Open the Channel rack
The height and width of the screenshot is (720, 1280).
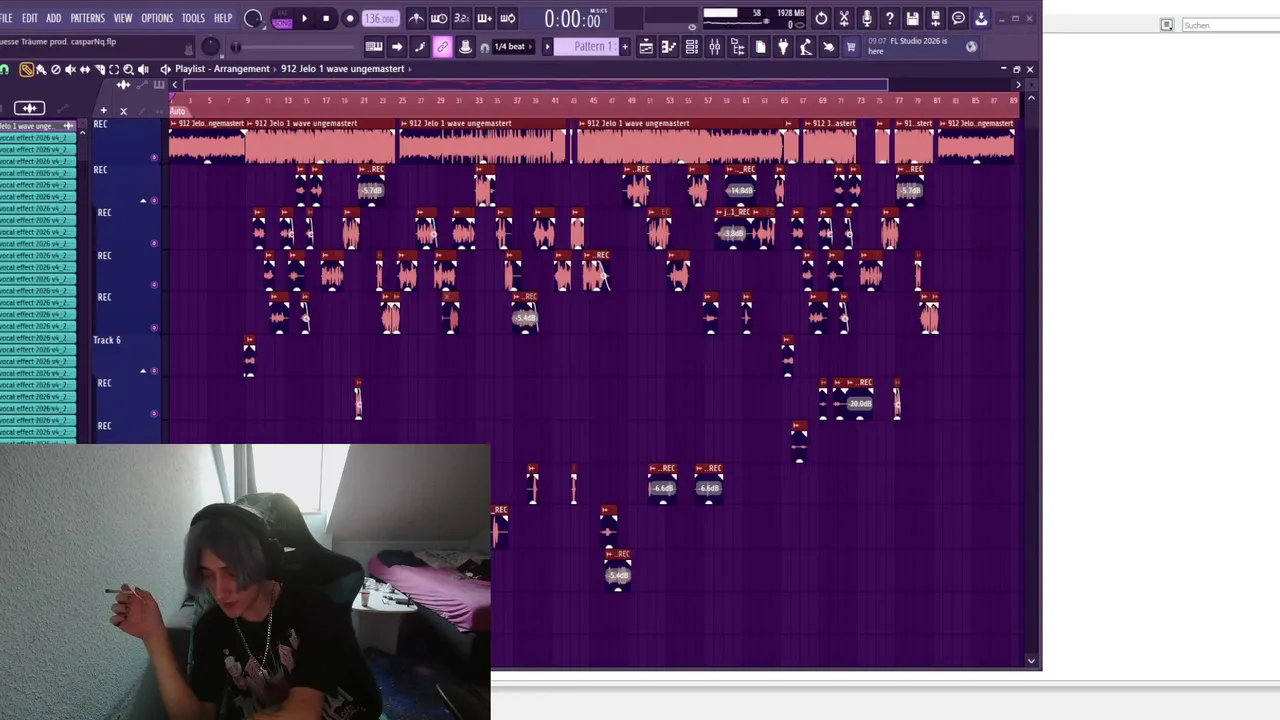tap(691, 46)
